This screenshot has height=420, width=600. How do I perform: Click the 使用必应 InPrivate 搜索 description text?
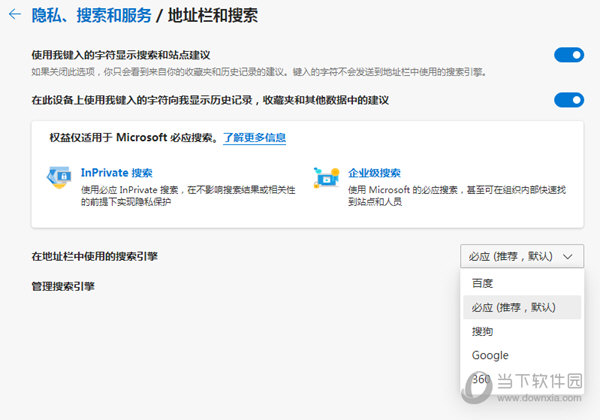click(x=188, y=195)
